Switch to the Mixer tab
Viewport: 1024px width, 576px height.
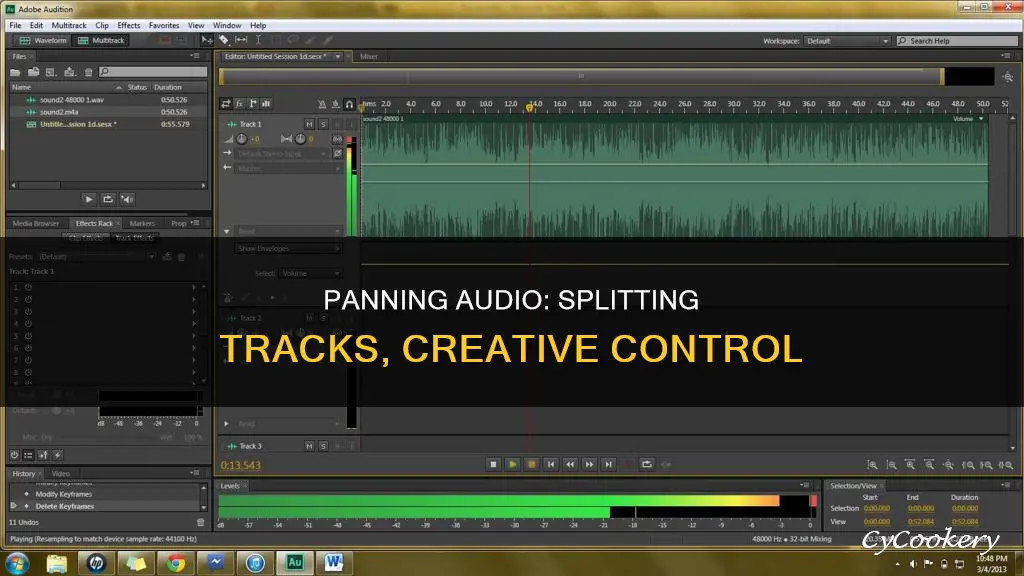369,57
